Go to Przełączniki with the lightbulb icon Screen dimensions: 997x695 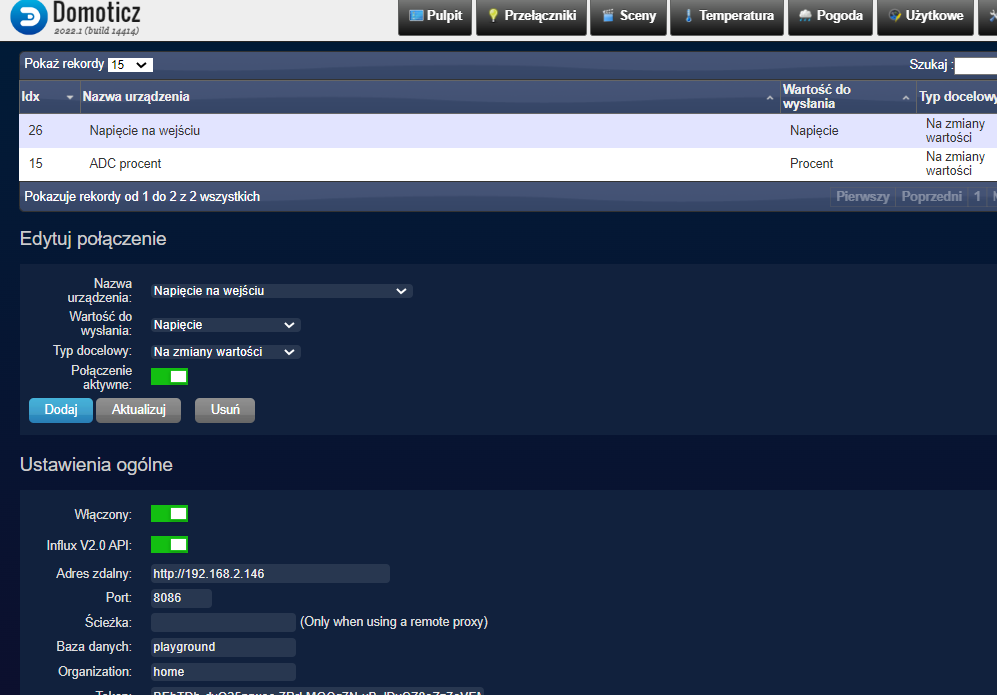(x=531, y=17)
